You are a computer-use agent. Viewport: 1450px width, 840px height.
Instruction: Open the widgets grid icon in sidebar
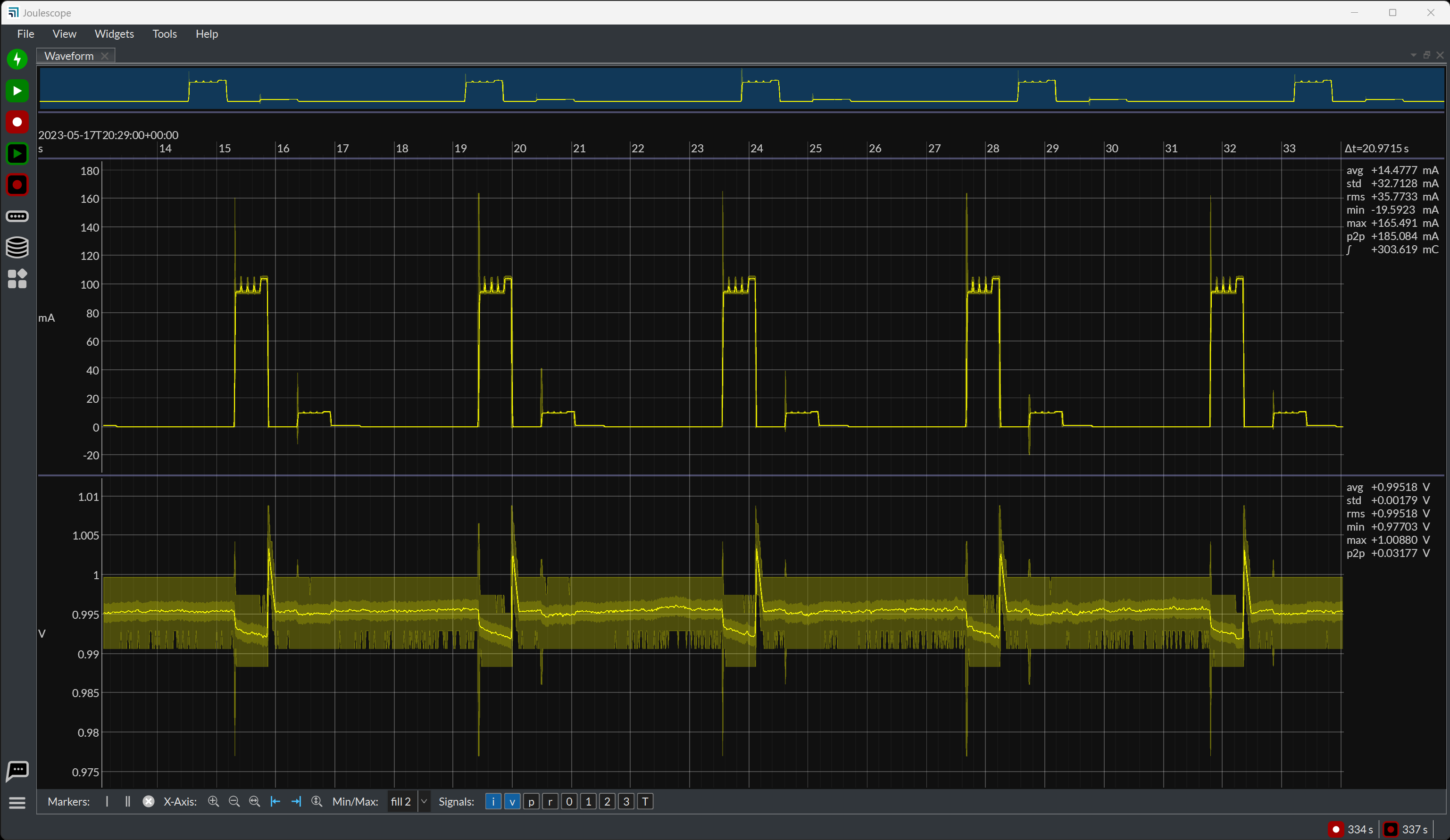pos(17,279)
